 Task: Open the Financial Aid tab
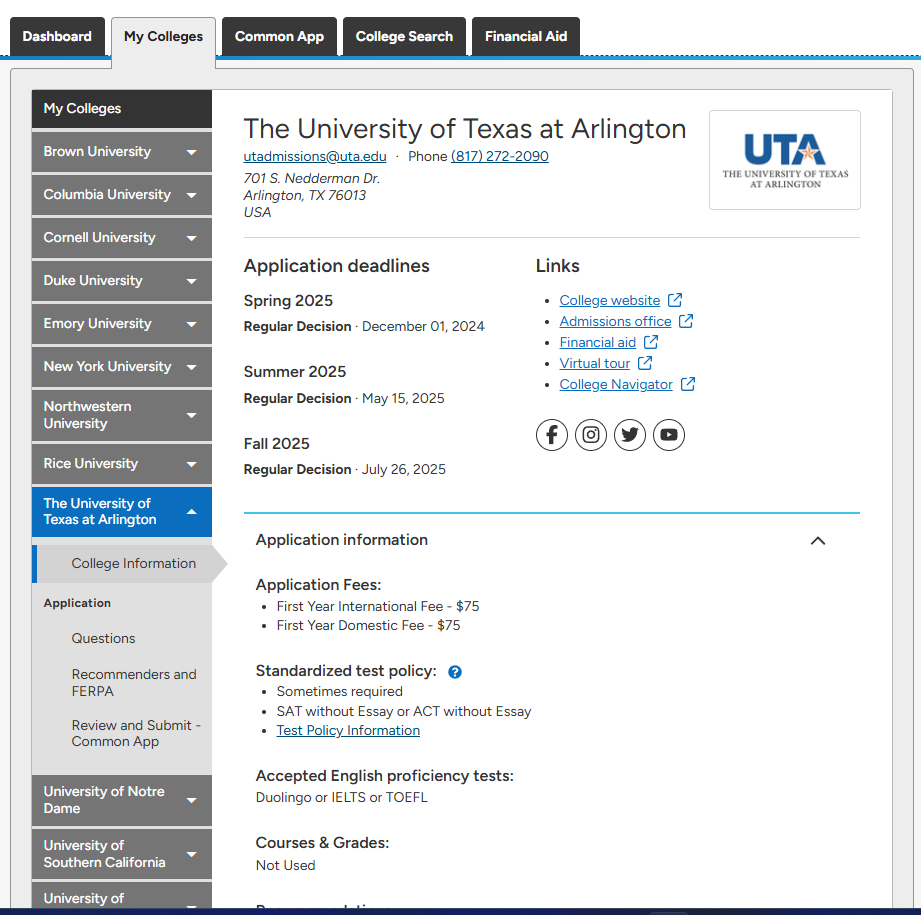526,37
